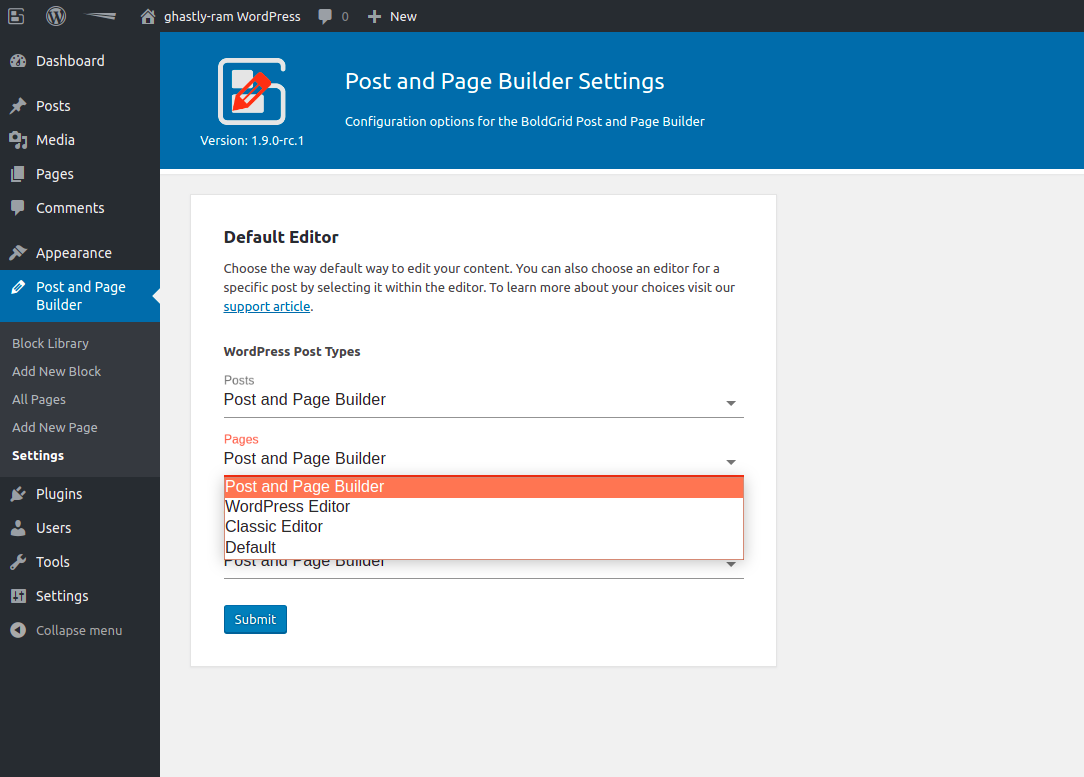This screenshot has height=777, width=1084.
Task: Click the Comments speech bubble sidebar icon
Action: point(19,207)
